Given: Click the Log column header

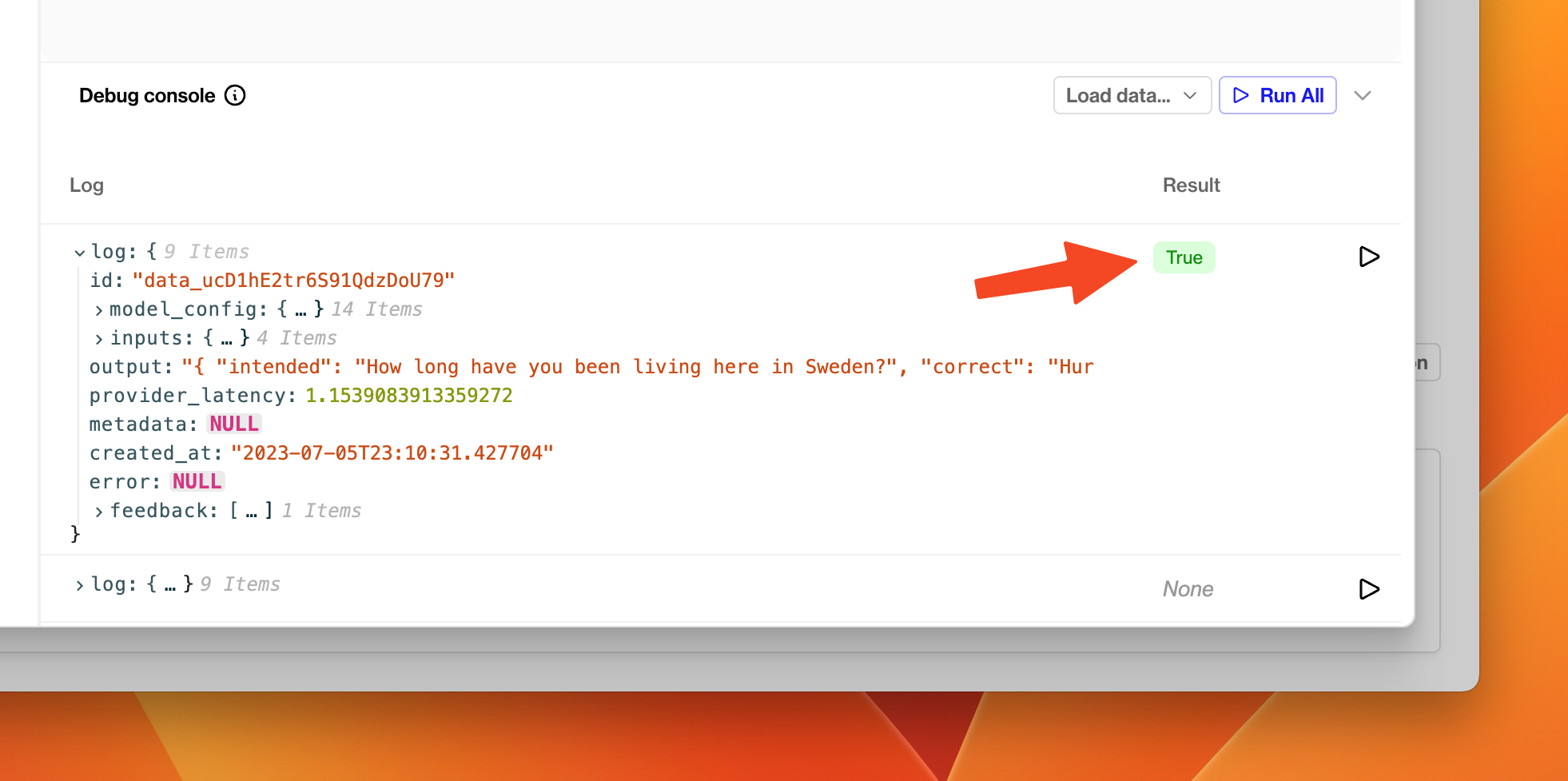Looking at the screenshot, I should [86, 185].
